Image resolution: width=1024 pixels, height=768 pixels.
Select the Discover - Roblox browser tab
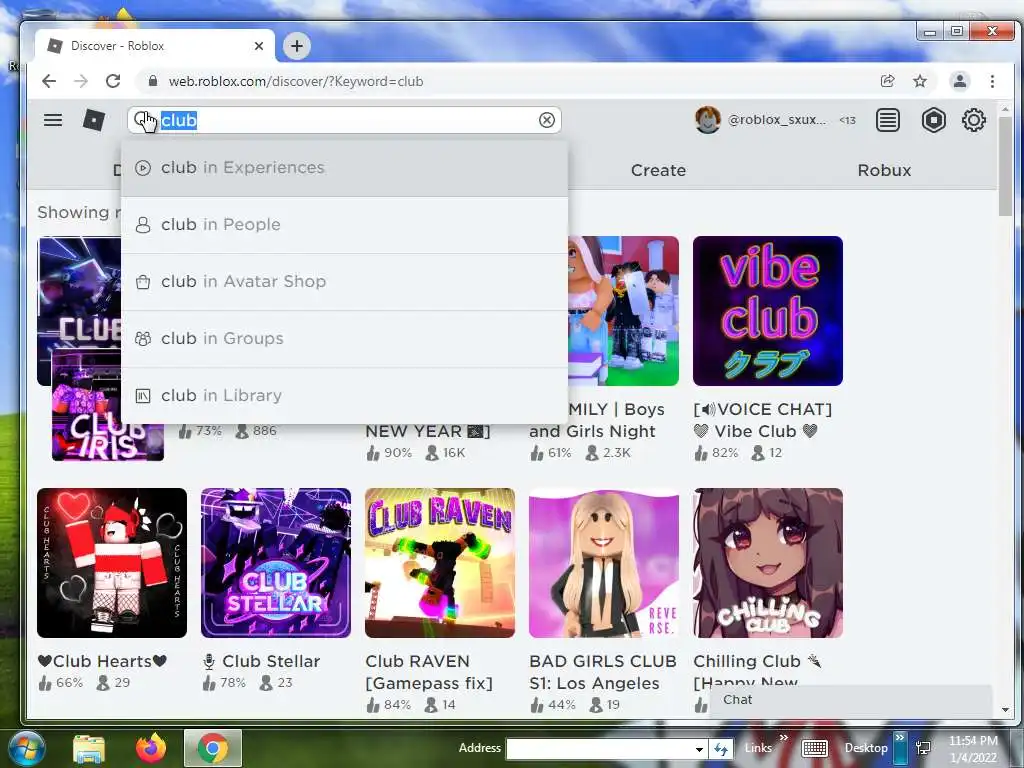coord(155,46)
